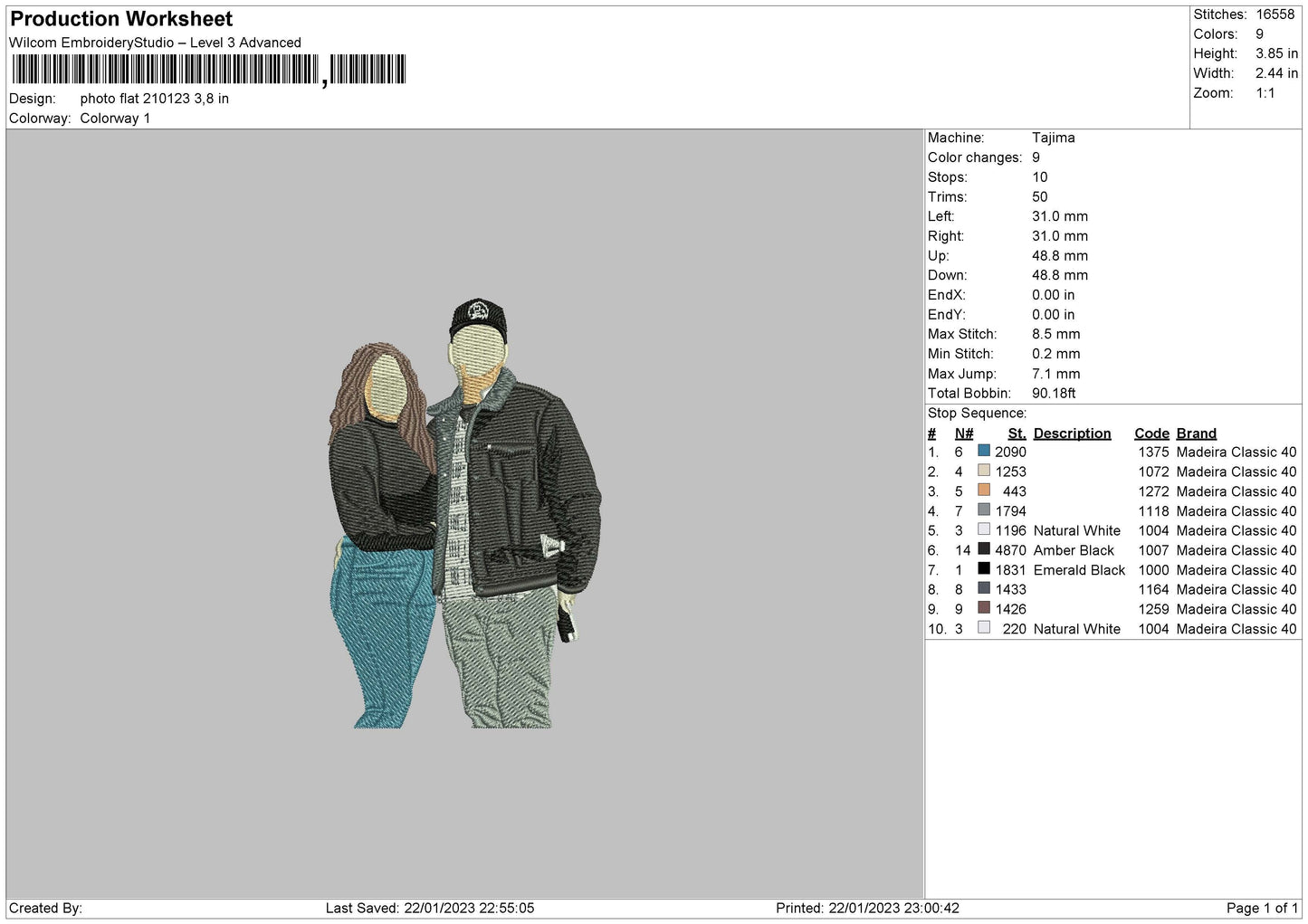Click the gray swatch for thread 1118
The width and height of the screenshot is (1308, 924).
pos(984,510)
